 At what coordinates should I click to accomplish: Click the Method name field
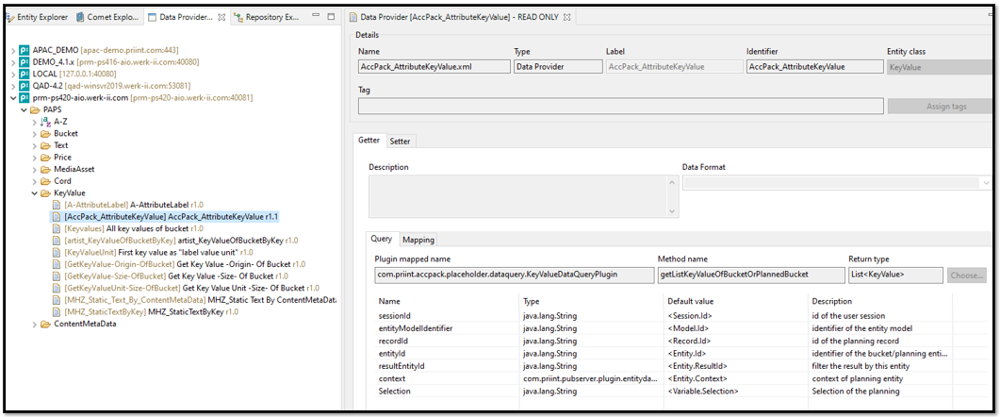[751, 275]
